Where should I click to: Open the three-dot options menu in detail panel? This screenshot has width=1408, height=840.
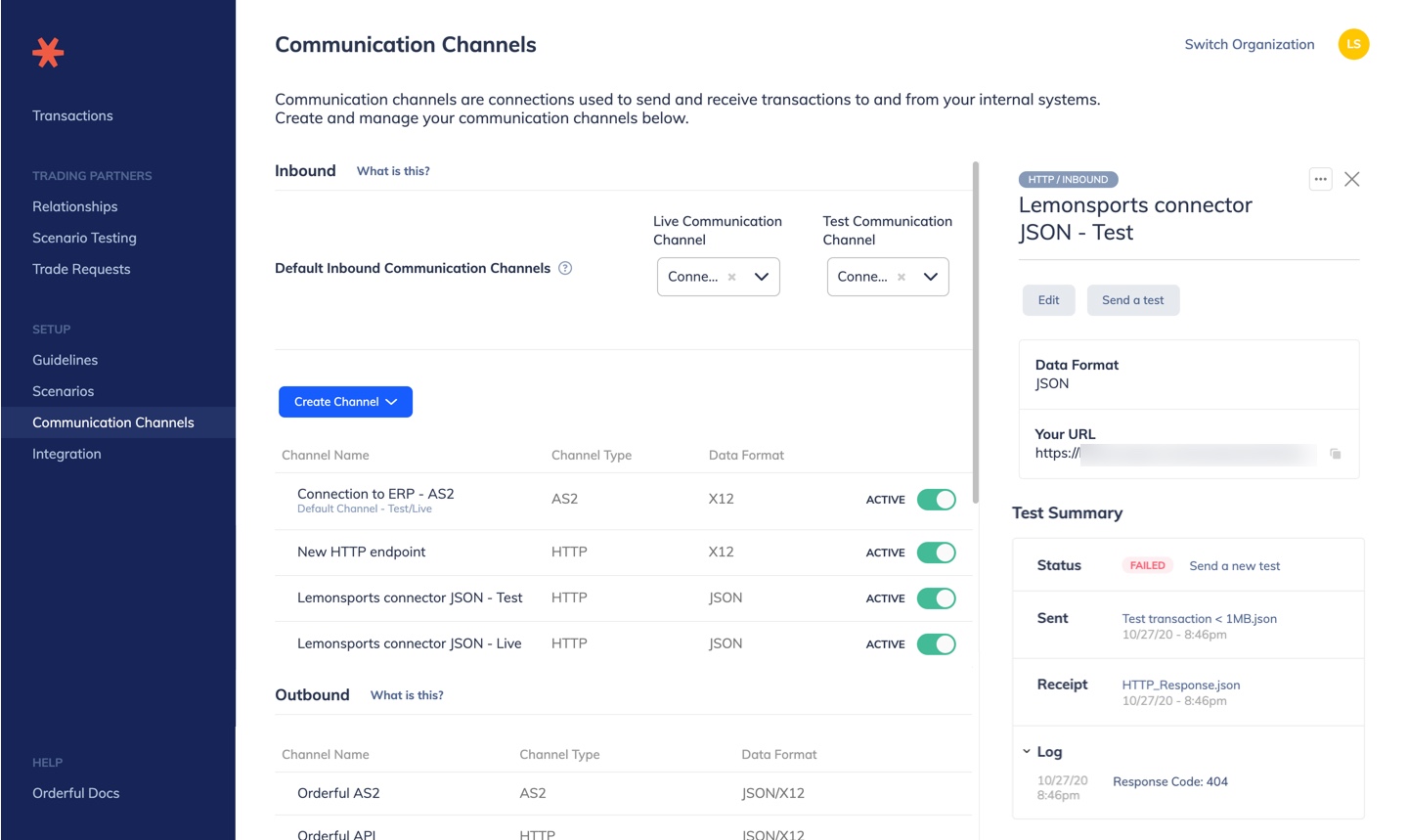click(1320, 179)
